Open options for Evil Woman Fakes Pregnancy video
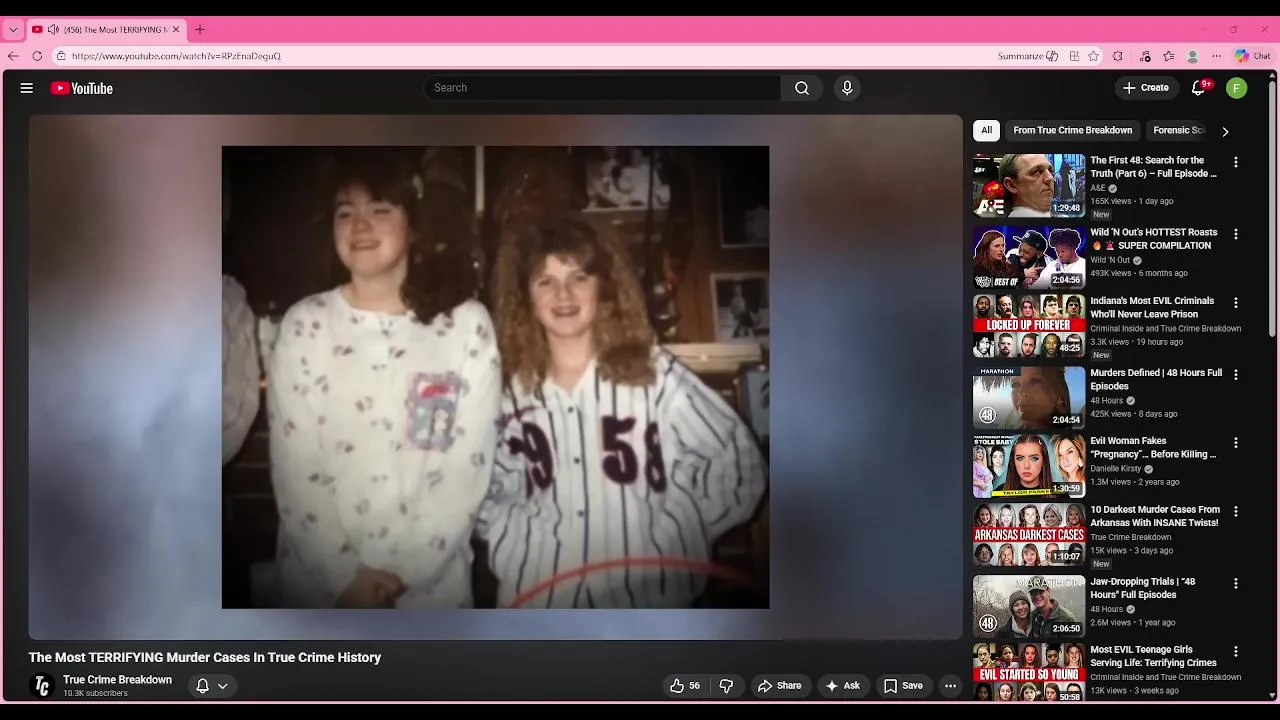Viewport: 1280px width, 720px height. pos(1236,442)
